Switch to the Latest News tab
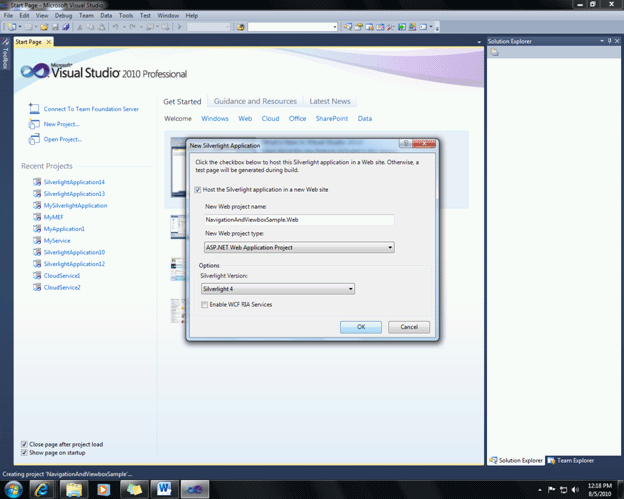This screenshot has width=624, height=499. (330, 101)
